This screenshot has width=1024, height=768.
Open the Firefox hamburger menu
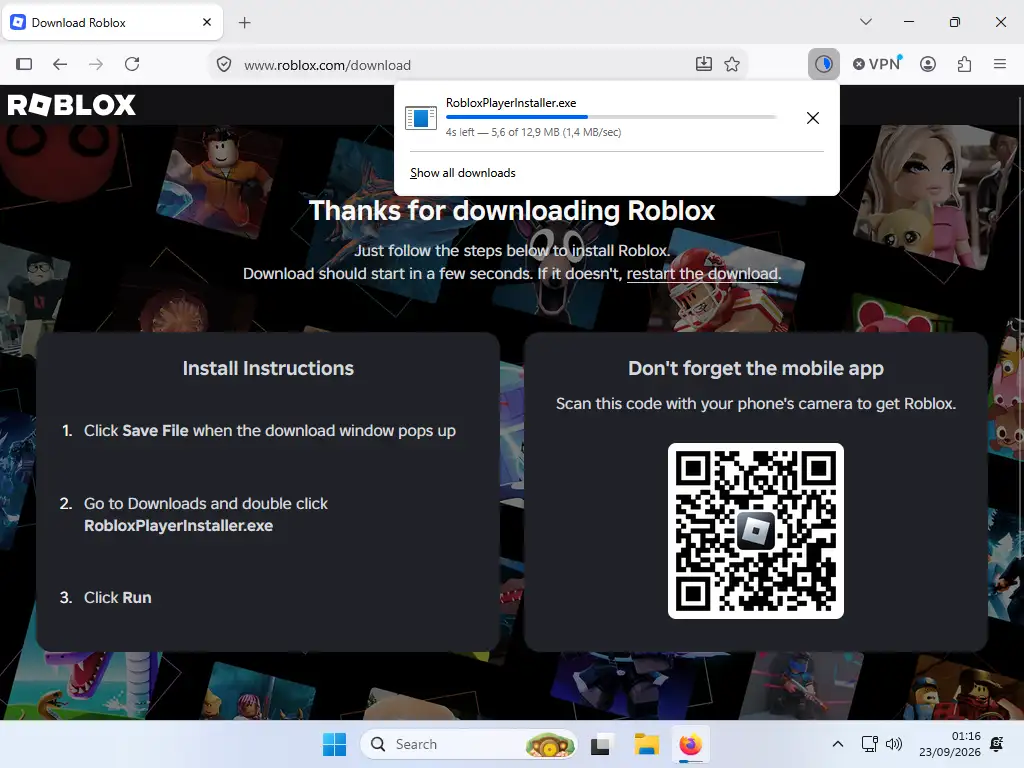click(x=1000, y=64)
